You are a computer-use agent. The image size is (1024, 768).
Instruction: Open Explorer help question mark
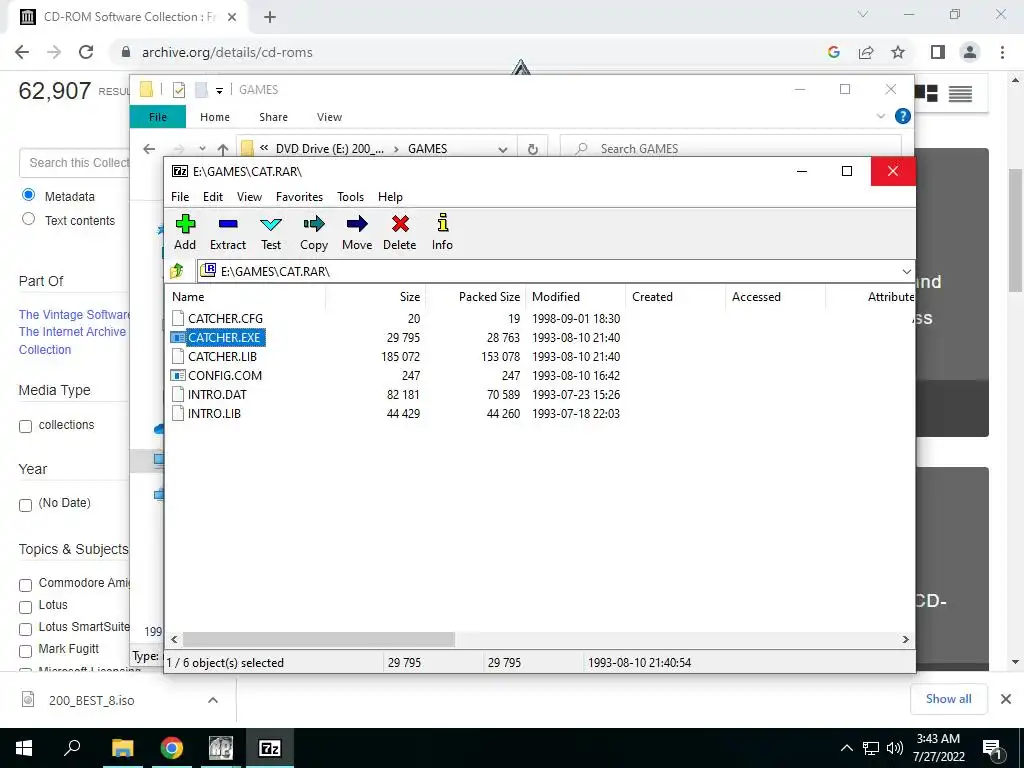(903, 116)
